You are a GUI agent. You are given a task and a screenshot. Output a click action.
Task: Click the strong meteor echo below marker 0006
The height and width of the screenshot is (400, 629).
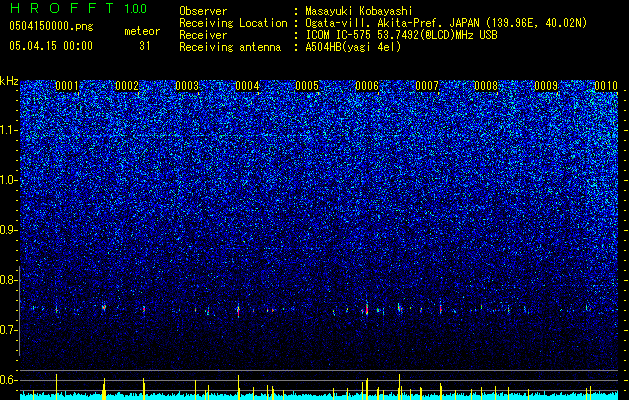click(x=367, y=308)
